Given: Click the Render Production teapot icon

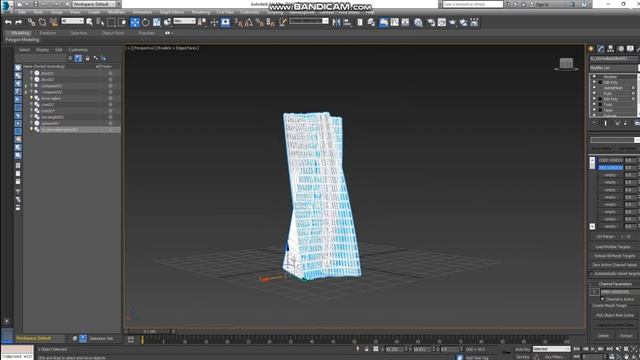Looking at the screenshot, I should [452, 22].
